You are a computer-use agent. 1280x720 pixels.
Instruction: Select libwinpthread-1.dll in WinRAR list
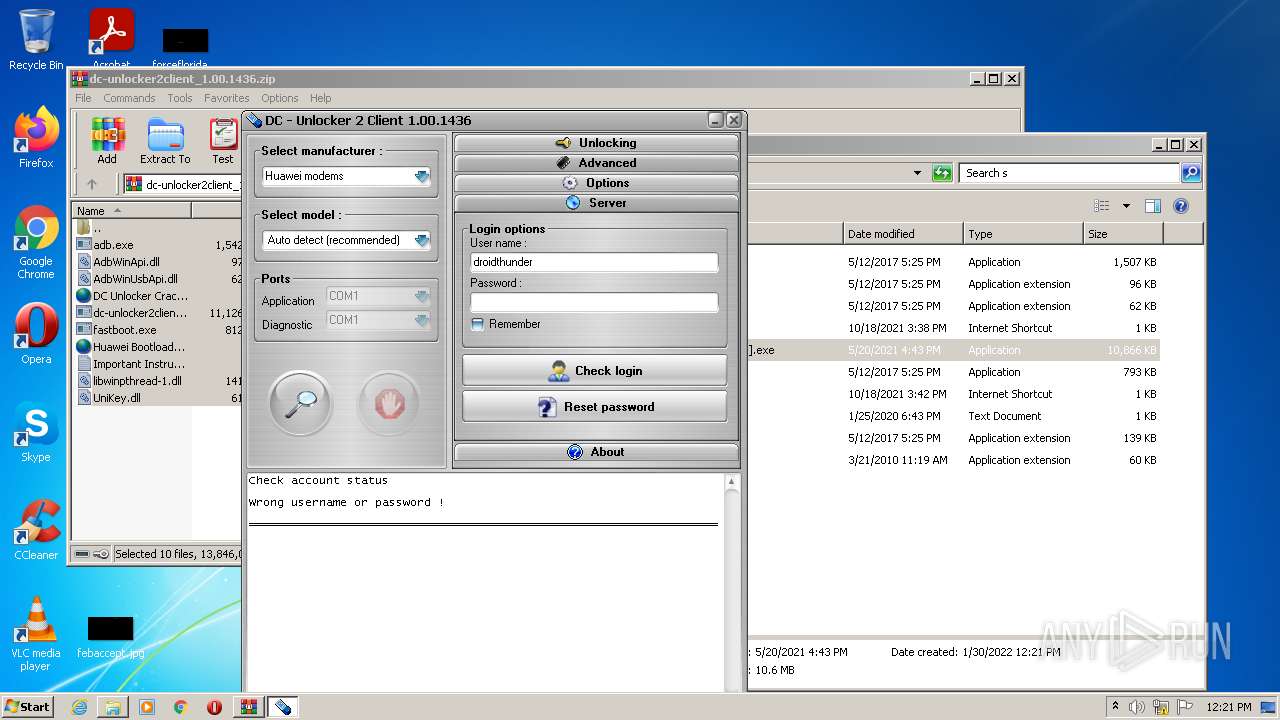pos(137,381)
